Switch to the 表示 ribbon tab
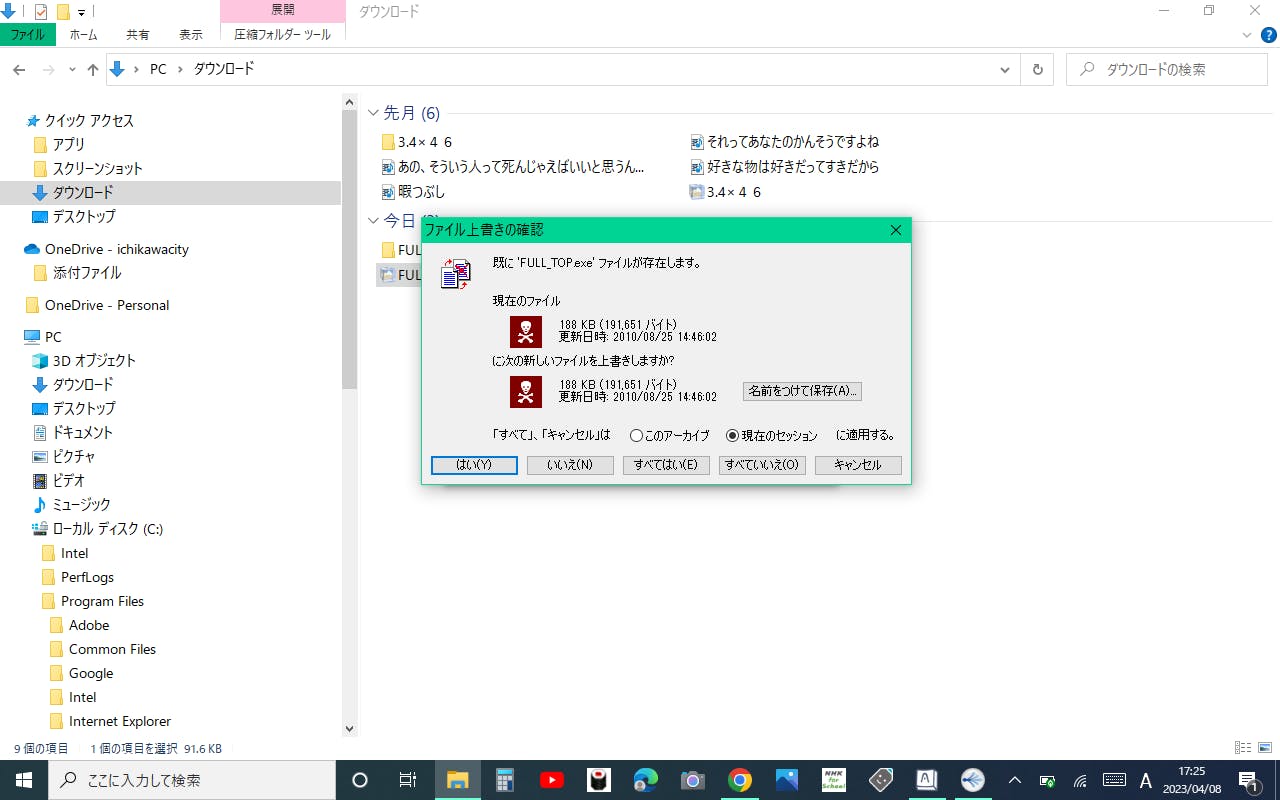Image resolution: width=1280 pixels, height=800 pixels. point(190,35)
